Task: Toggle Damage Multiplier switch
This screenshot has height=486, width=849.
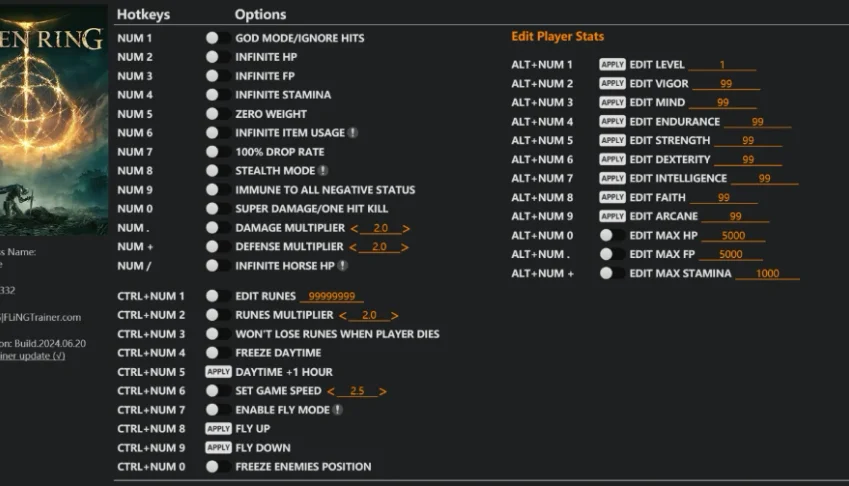Action: pyautogui.click(x=218, y=228)
